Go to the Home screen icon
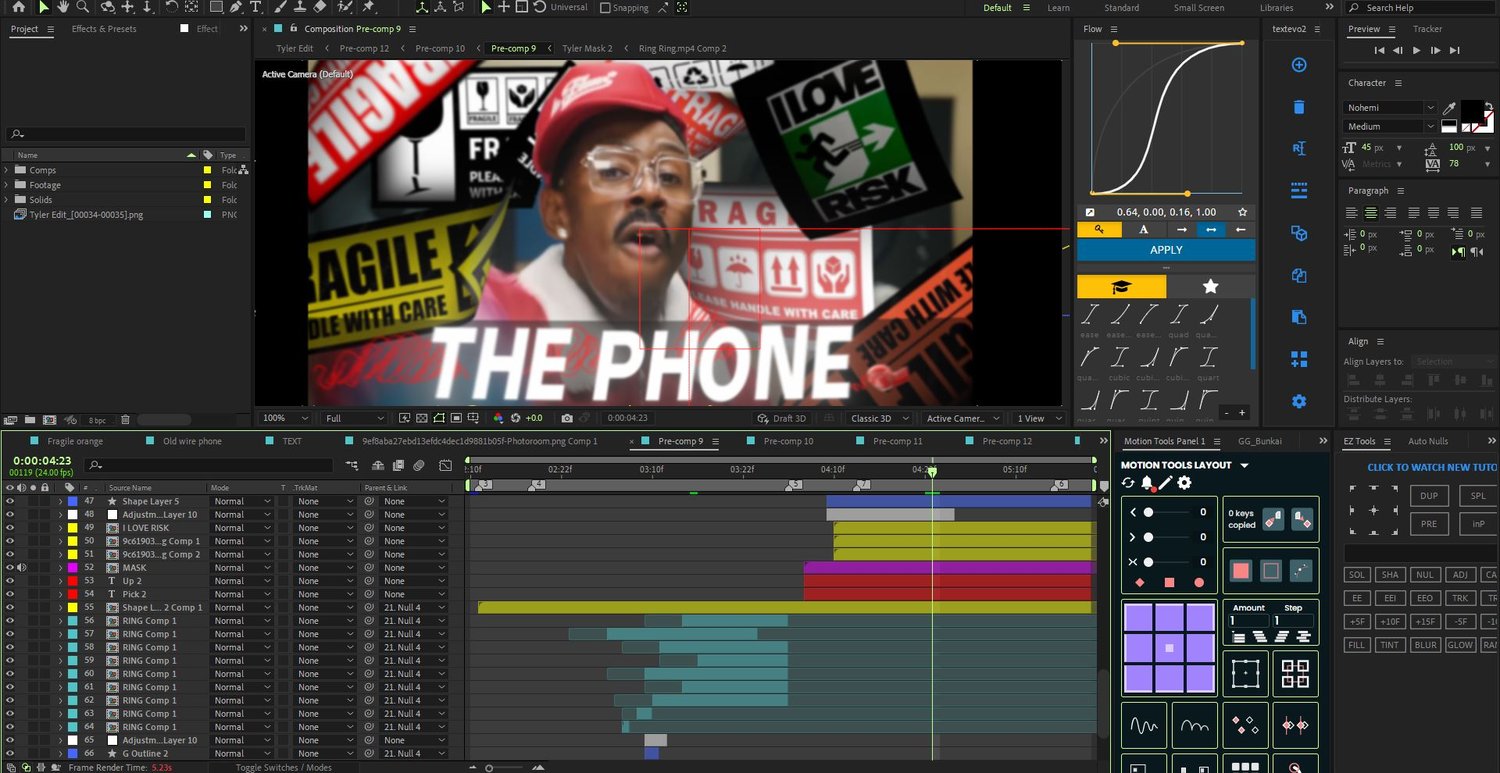Image resolution: width=1500 pixels, height=773 pixels. [x=18, y=7]
